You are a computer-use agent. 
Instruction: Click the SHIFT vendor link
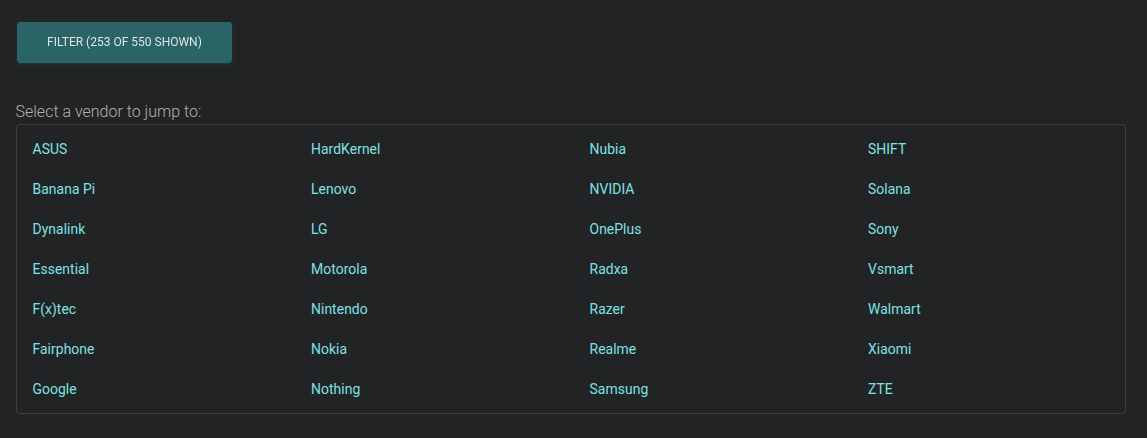887,149
